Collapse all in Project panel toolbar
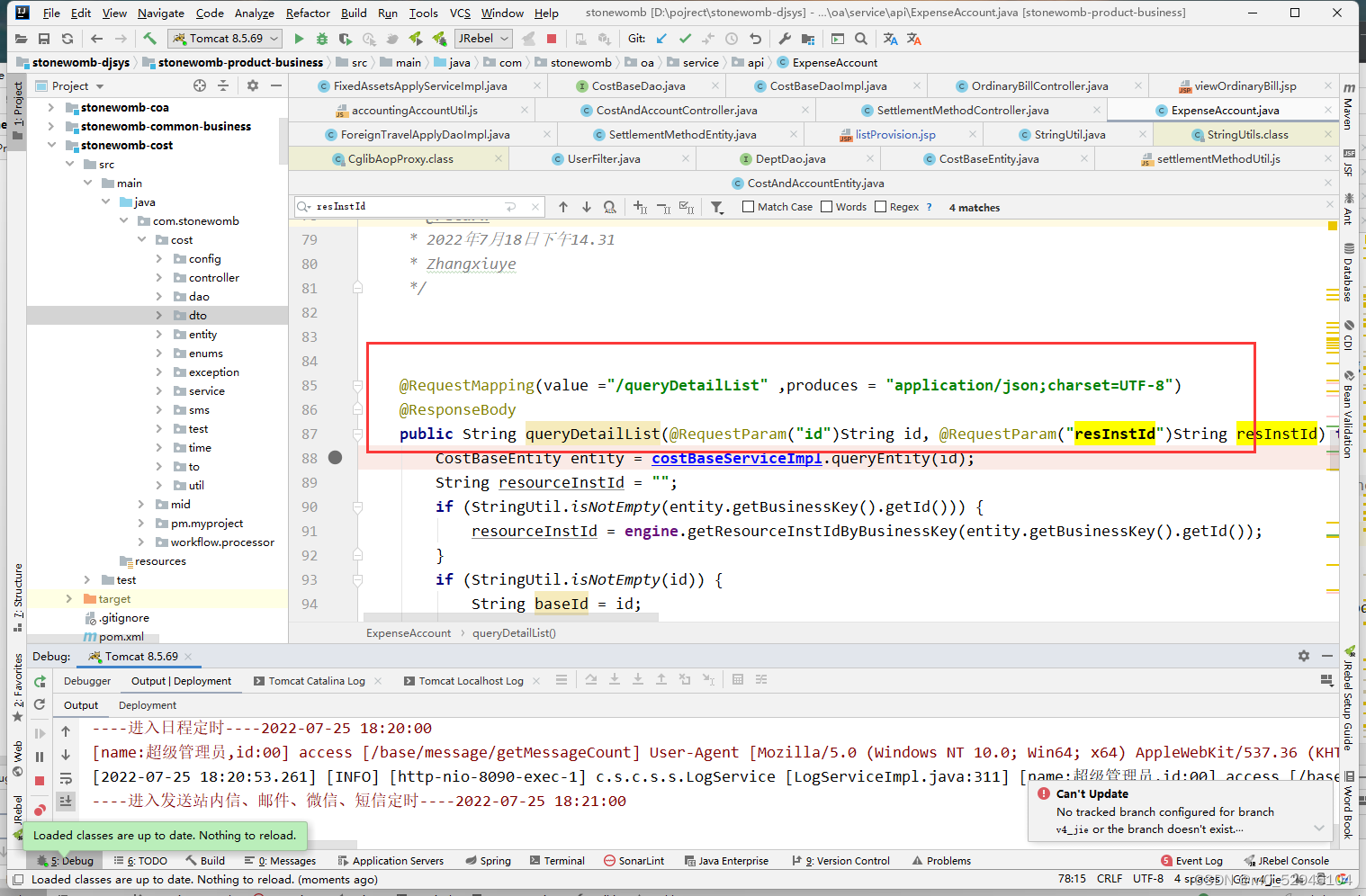 point(223,85)
